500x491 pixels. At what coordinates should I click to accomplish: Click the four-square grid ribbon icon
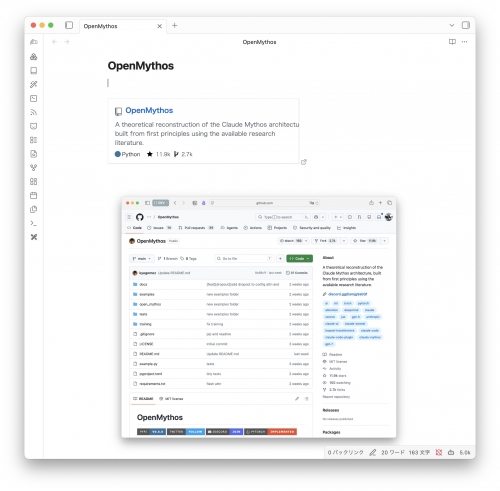[x=34, y=181]
